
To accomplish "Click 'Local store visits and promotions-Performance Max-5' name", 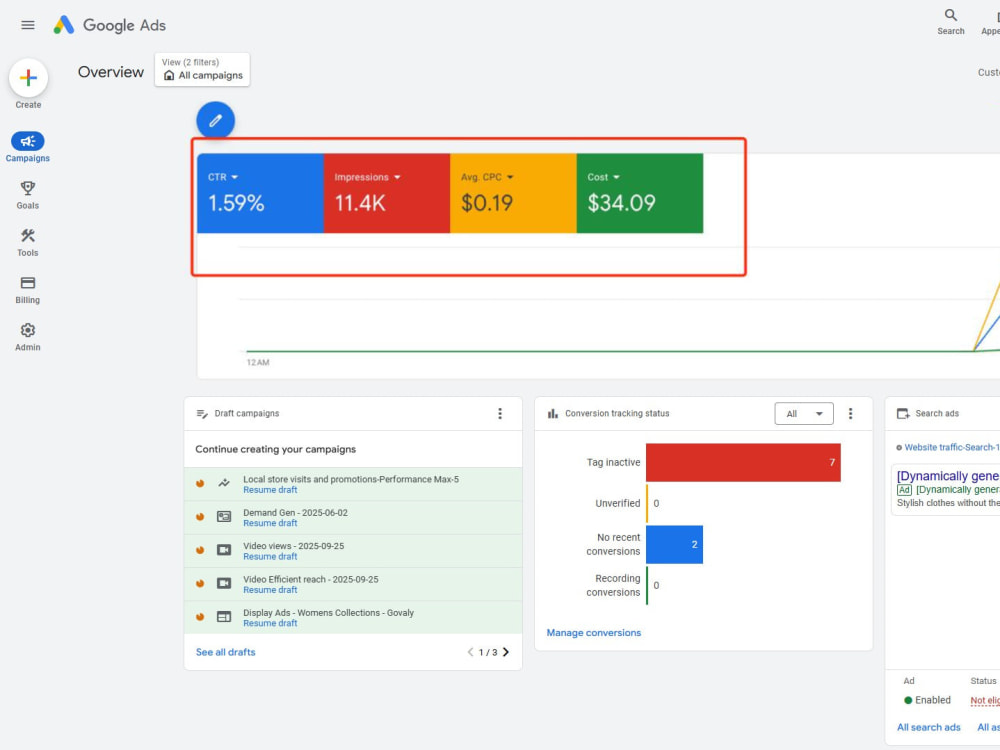I will point(351,479).
